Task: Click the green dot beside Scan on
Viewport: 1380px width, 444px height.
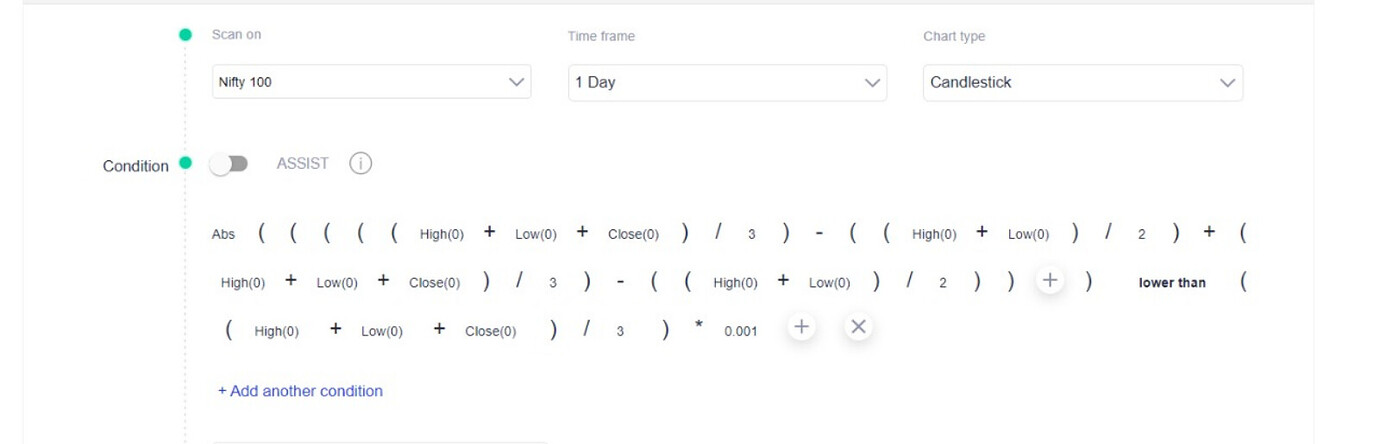Action: tap(185, 35)
